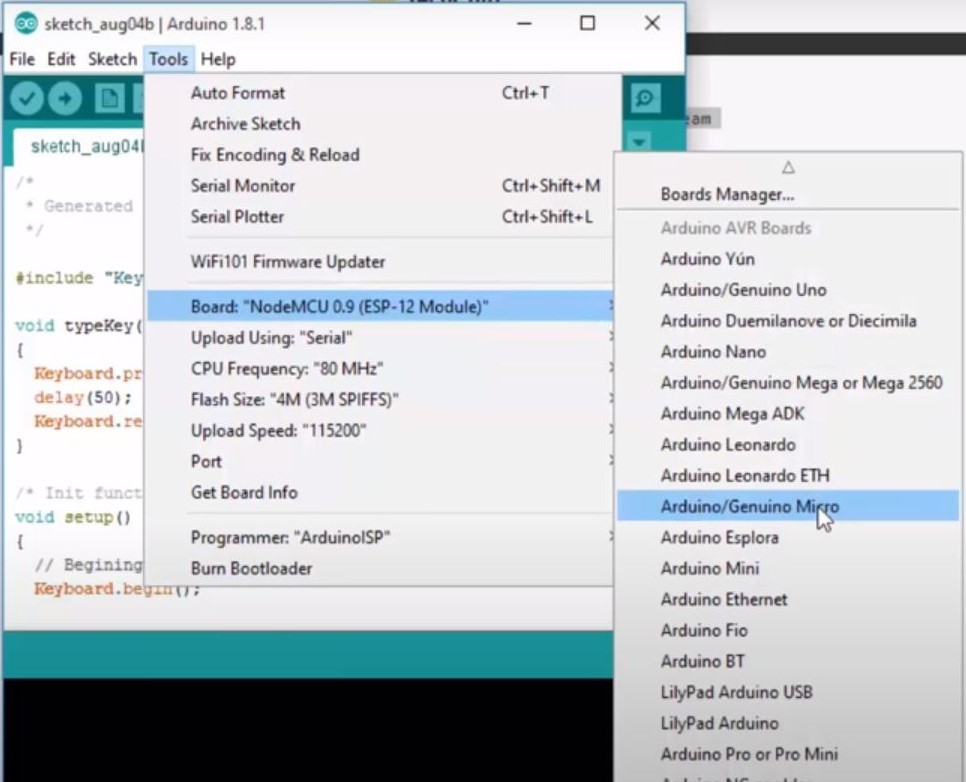Expand the Port submenu
The width and height of the screenshot is (966, 782).
click(x=381, y=461)
